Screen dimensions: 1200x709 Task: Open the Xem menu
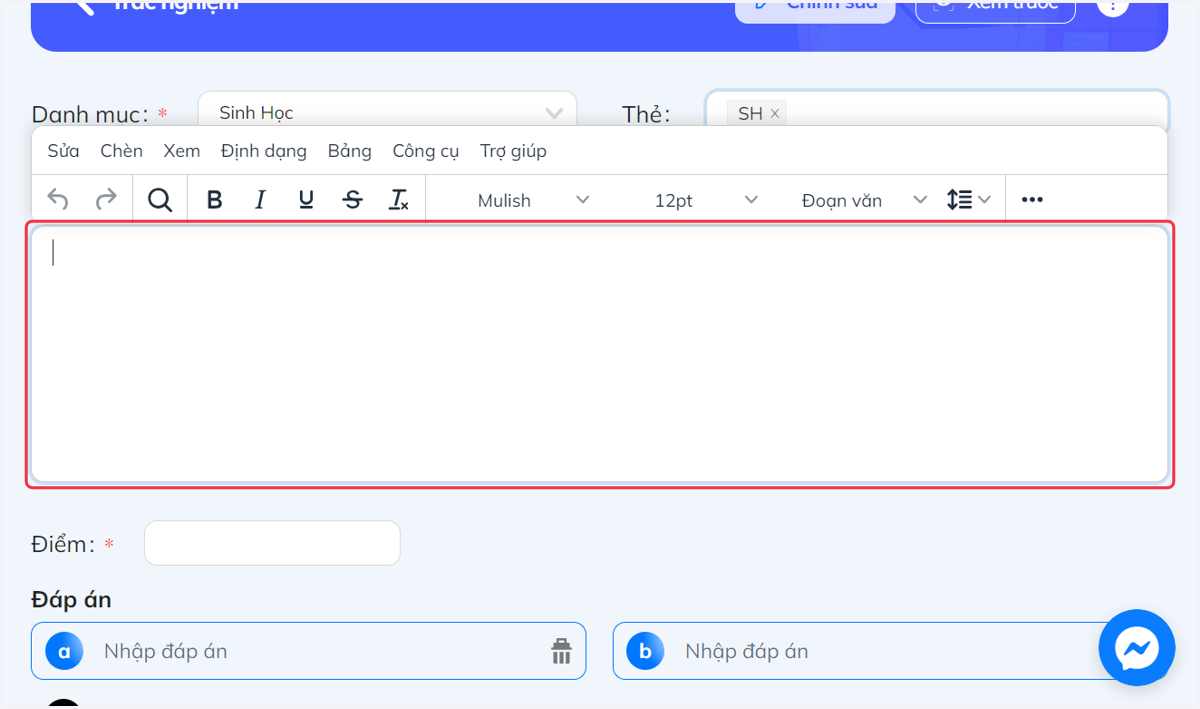(x=182, y=151)
